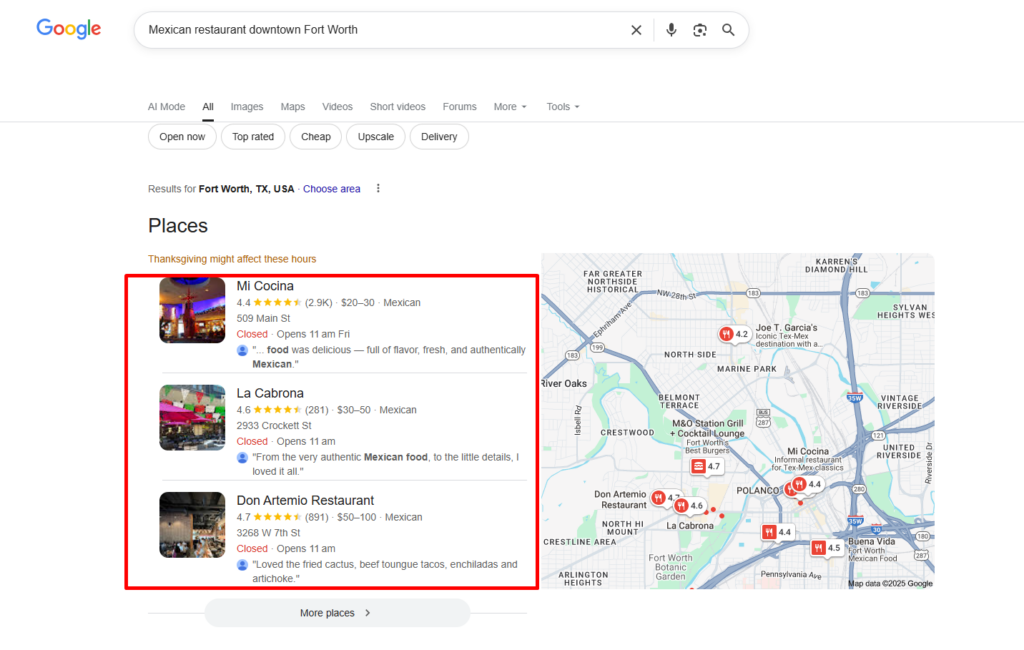Screen dimensions: 1024x650
Task: Click the magnifying glass search icon
Action: coord(728,30)
